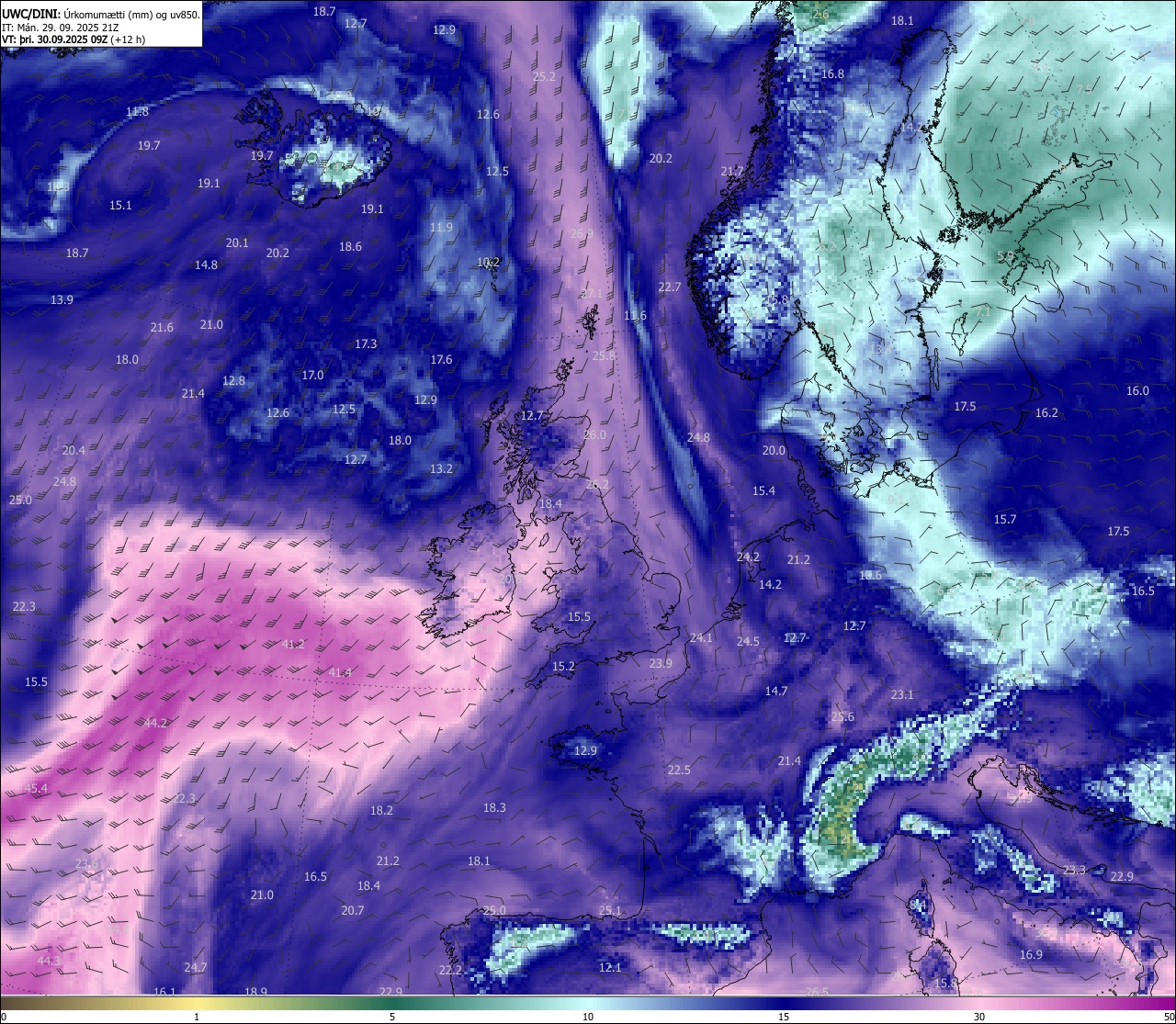Click the 23.9 value over southeast England

661,663
